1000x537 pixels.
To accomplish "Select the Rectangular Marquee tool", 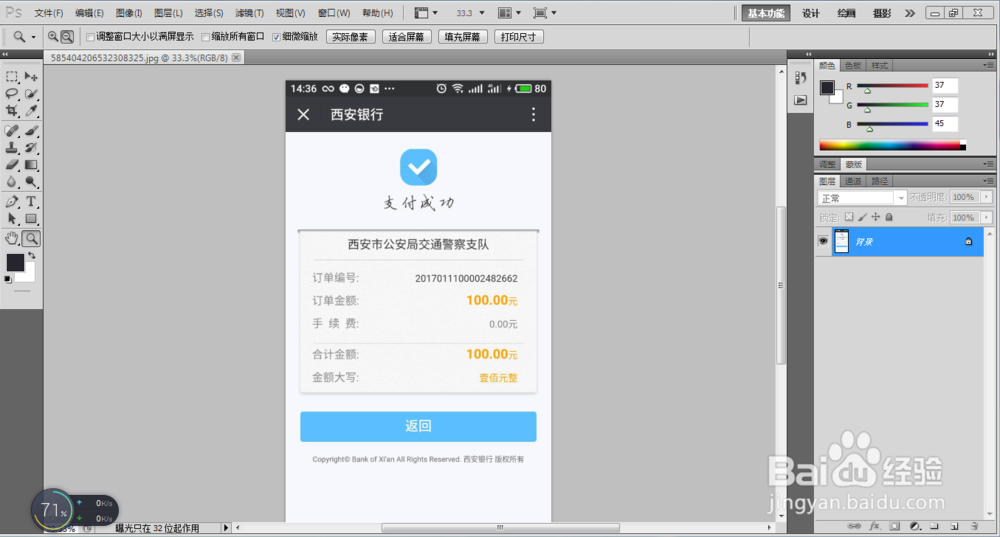I will coord(12,77).
